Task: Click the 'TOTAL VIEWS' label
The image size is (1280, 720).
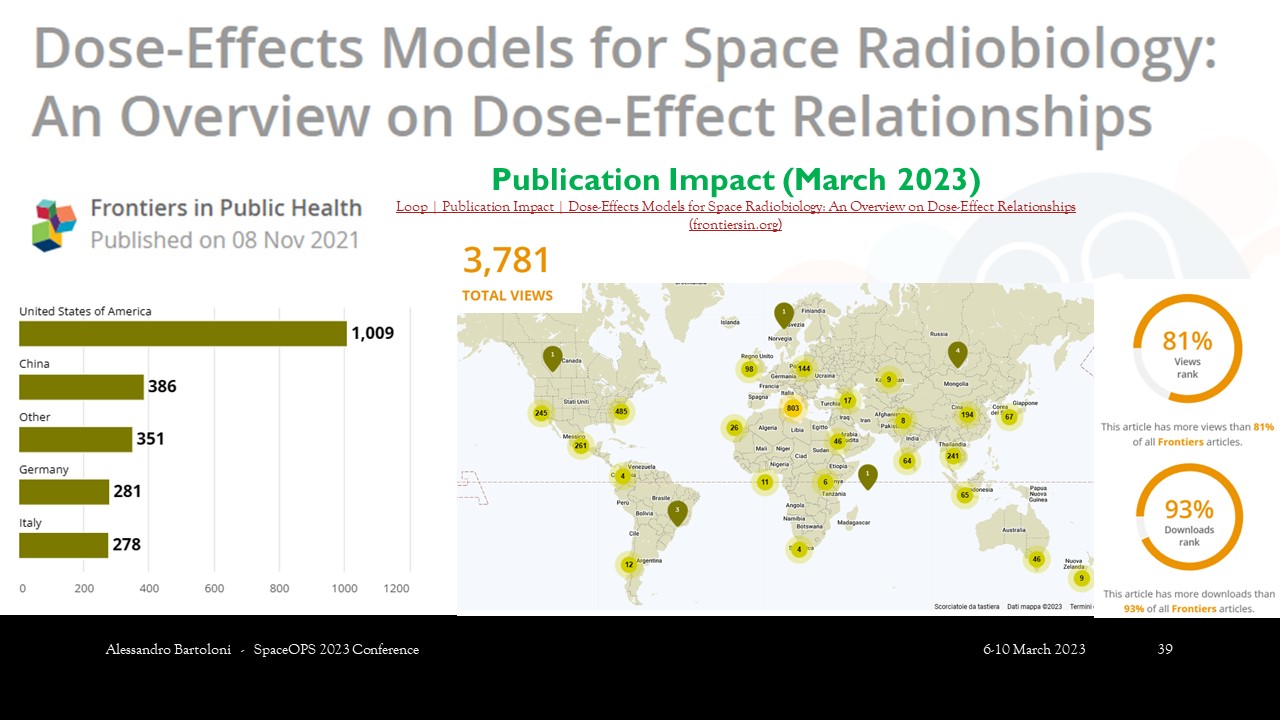Action: point(507,296)
